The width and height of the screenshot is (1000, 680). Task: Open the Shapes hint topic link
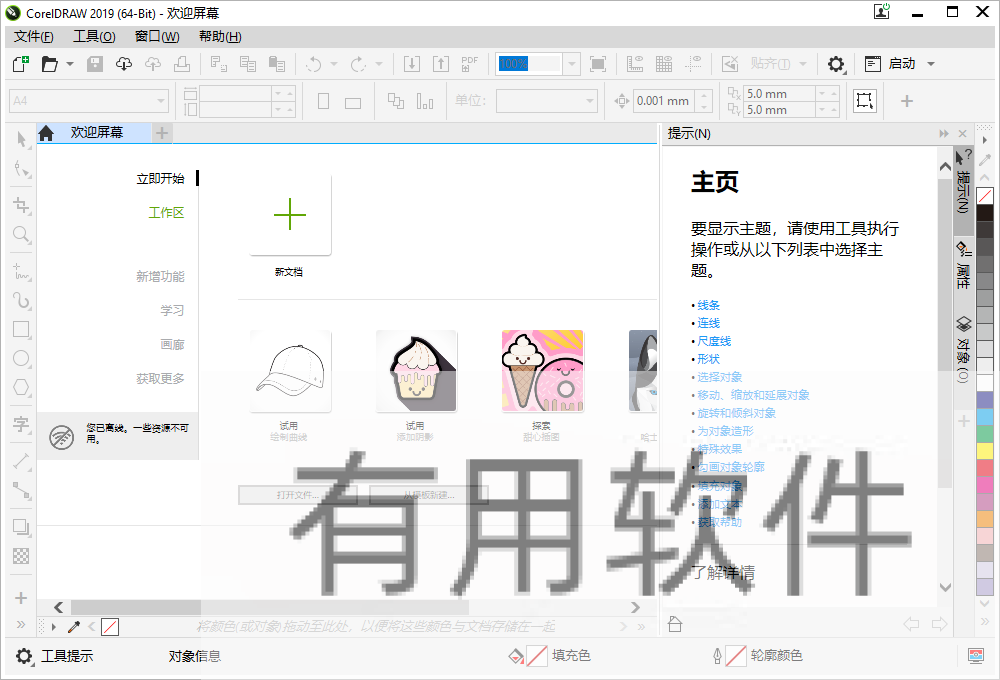tap(709, 358)
